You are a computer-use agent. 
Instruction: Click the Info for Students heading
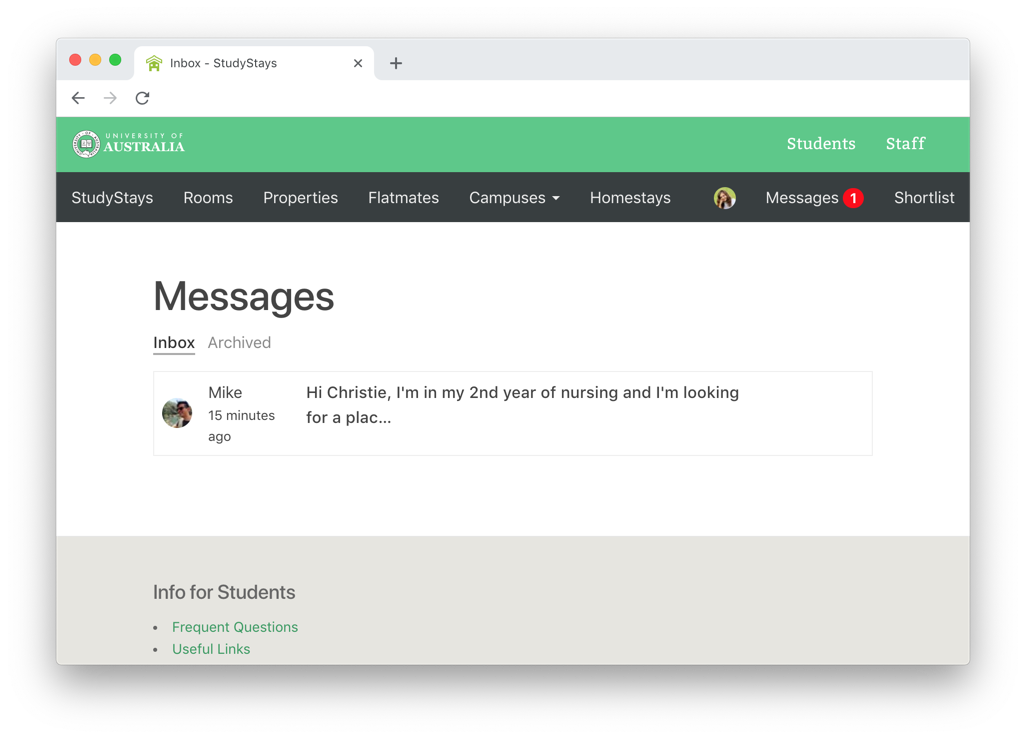[x=224, y=592]
